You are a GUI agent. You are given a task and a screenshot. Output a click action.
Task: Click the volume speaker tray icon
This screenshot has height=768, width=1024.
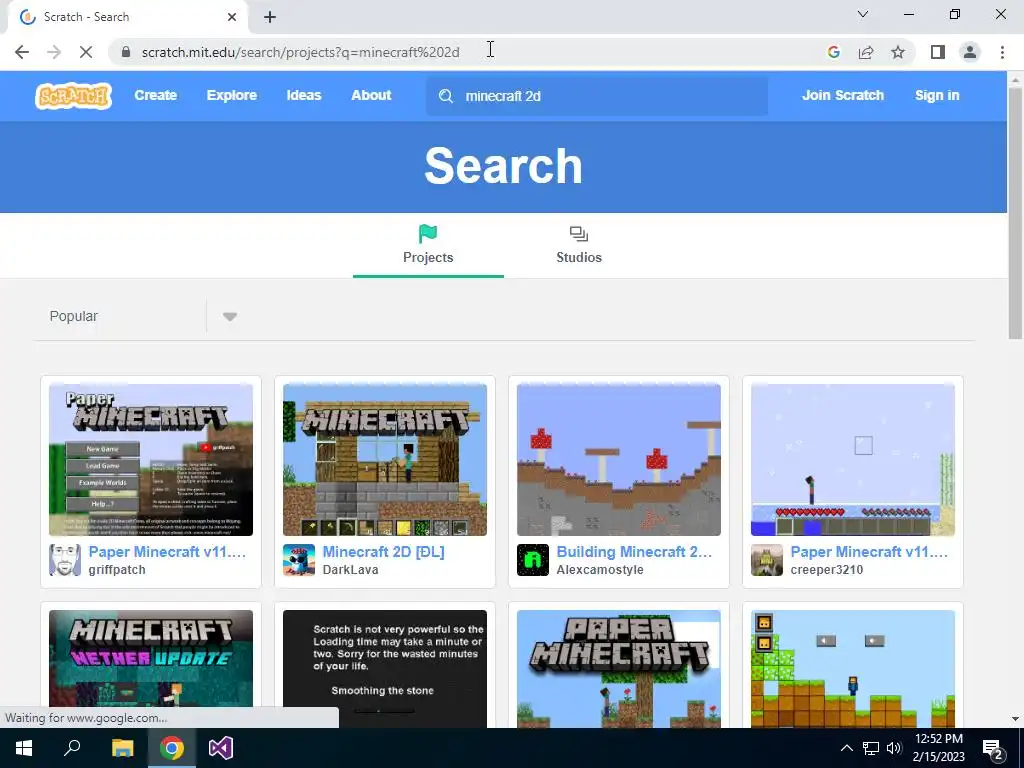pos(894,748)
